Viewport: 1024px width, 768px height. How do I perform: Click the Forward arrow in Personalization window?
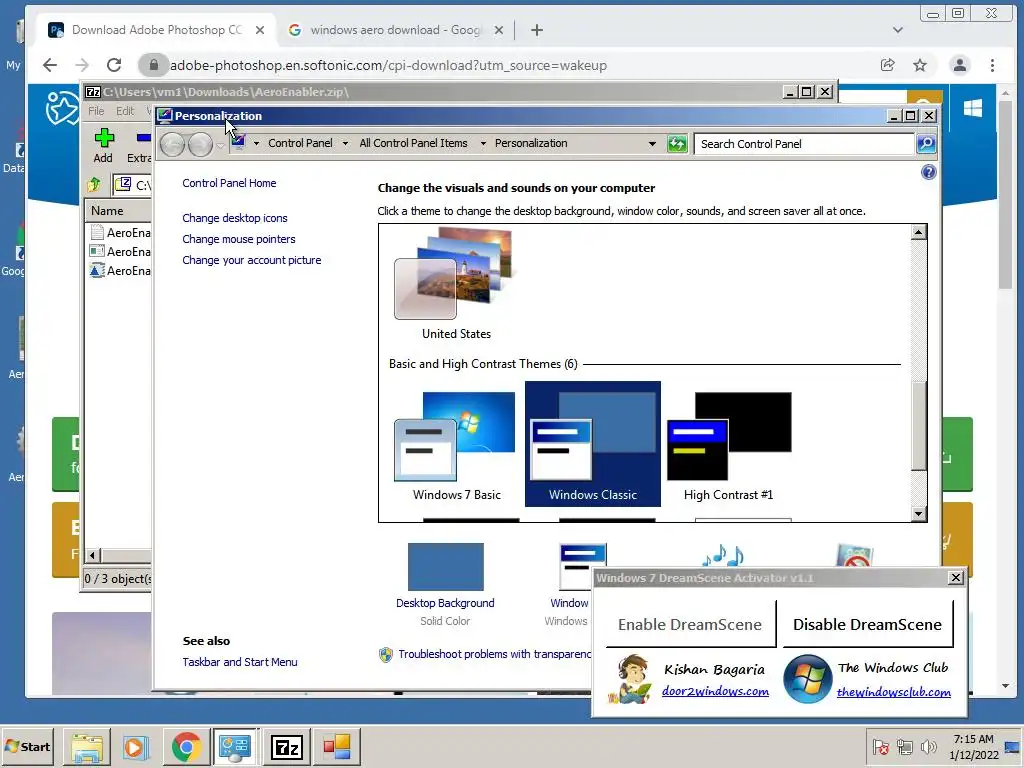click(200, 144)
